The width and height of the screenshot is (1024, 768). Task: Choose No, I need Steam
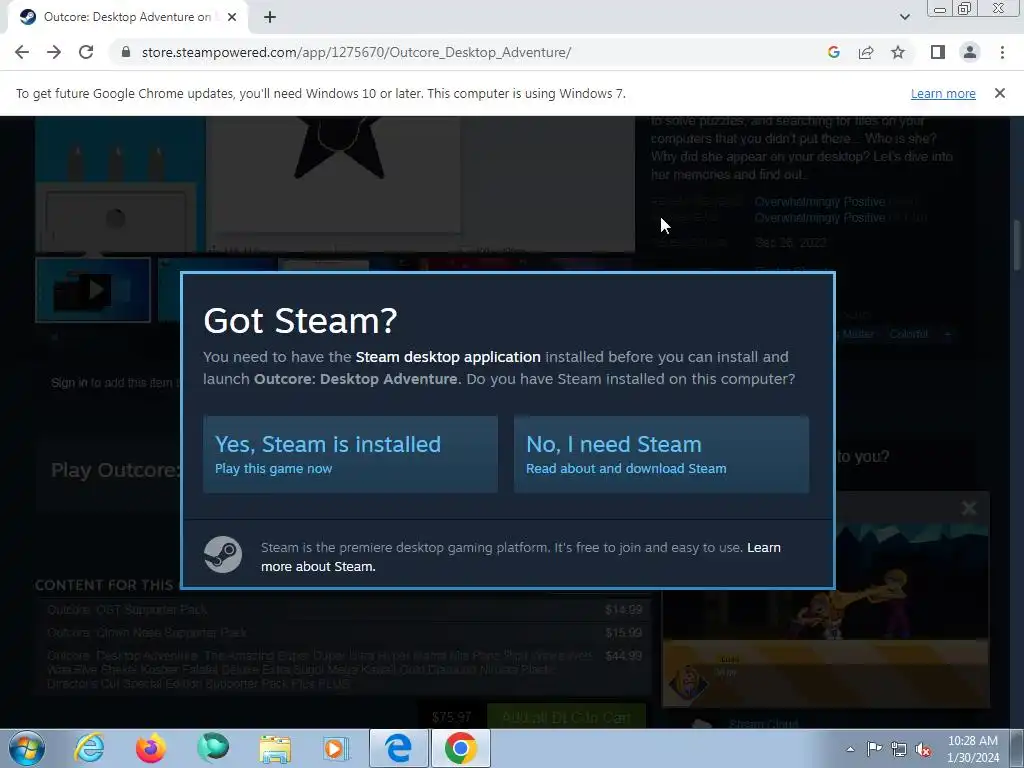pyautogui.click(x=661, y=454)
